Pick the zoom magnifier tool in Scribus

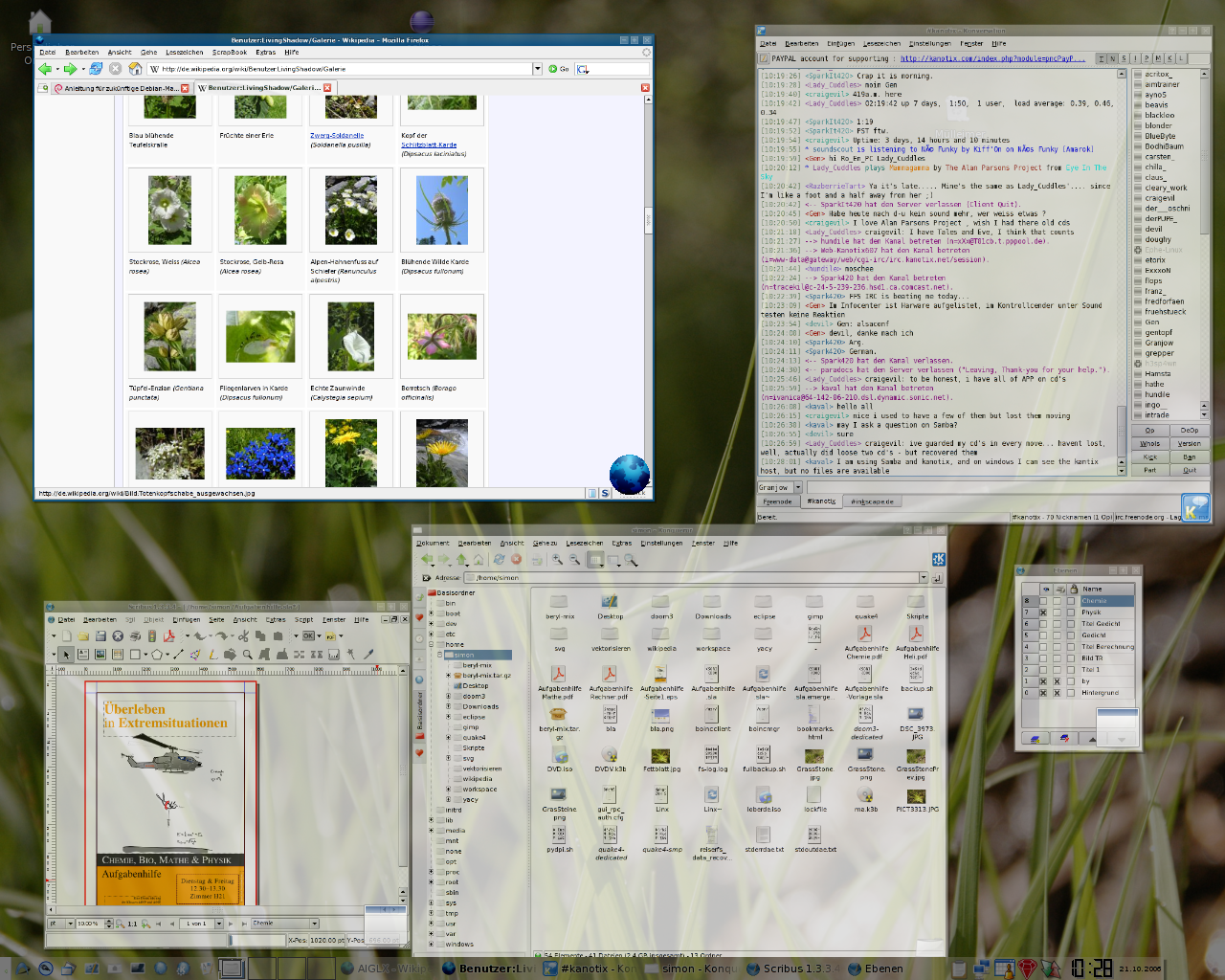tap(248, 655)
